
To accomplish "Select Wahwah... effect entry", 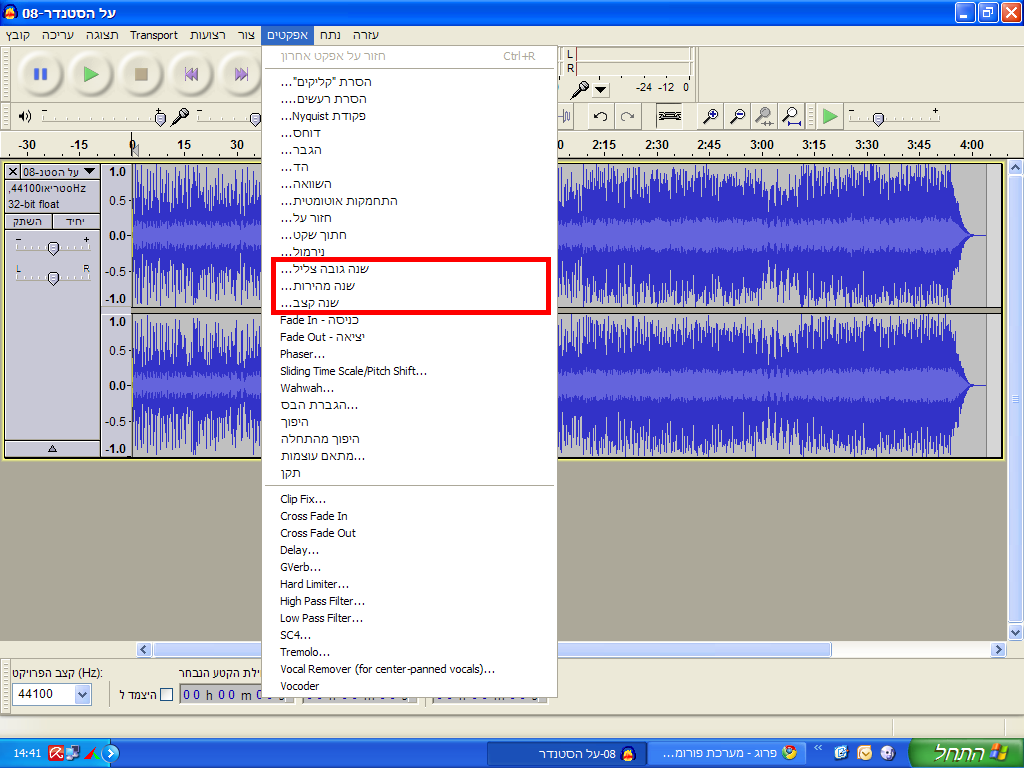I will tap(409, 388).
